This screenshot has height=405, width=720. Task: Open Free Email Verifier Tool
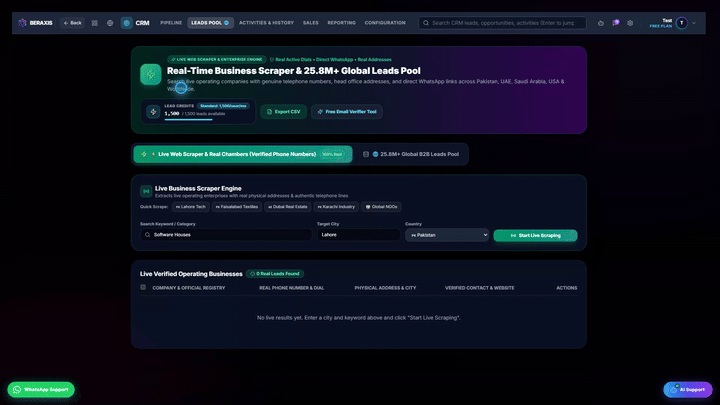(347, 112)
